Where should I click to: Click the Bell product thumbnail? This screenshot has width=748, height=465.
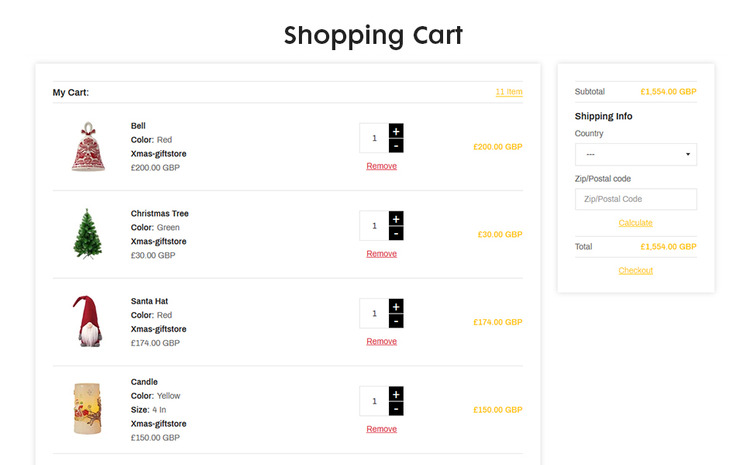coord(88,146)
